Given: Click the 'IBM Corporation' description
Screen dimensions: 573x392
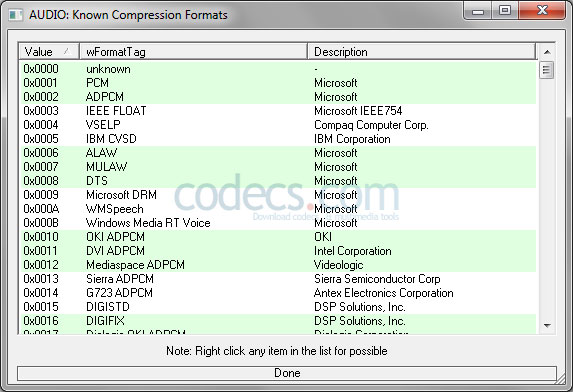Looking at the screenshot, I should tap(352, 139).
